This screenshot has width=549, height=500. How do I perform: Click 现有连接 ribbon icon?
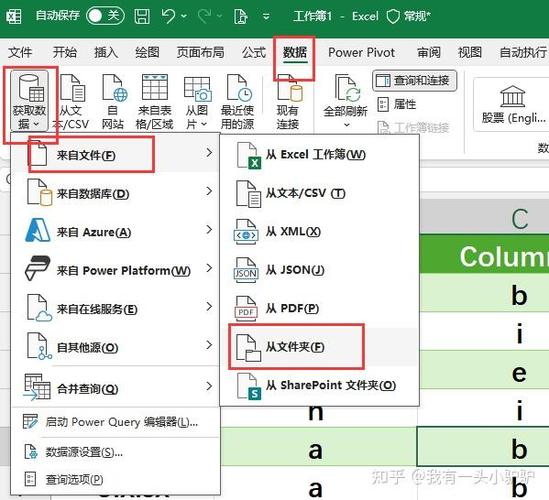(x=288, y=102)
